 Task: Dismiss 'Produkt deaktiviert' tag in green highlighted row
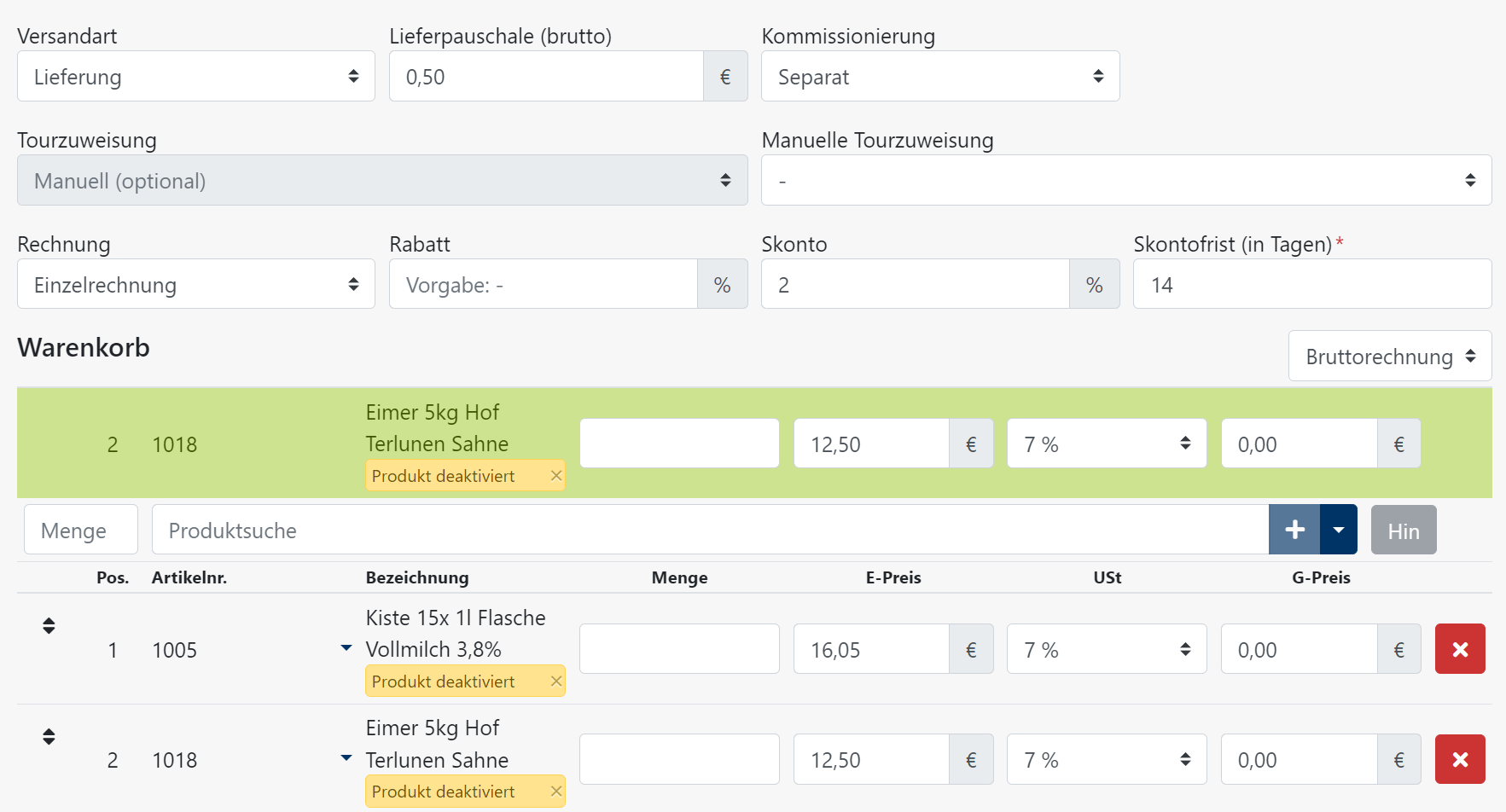tap(555, 476)
